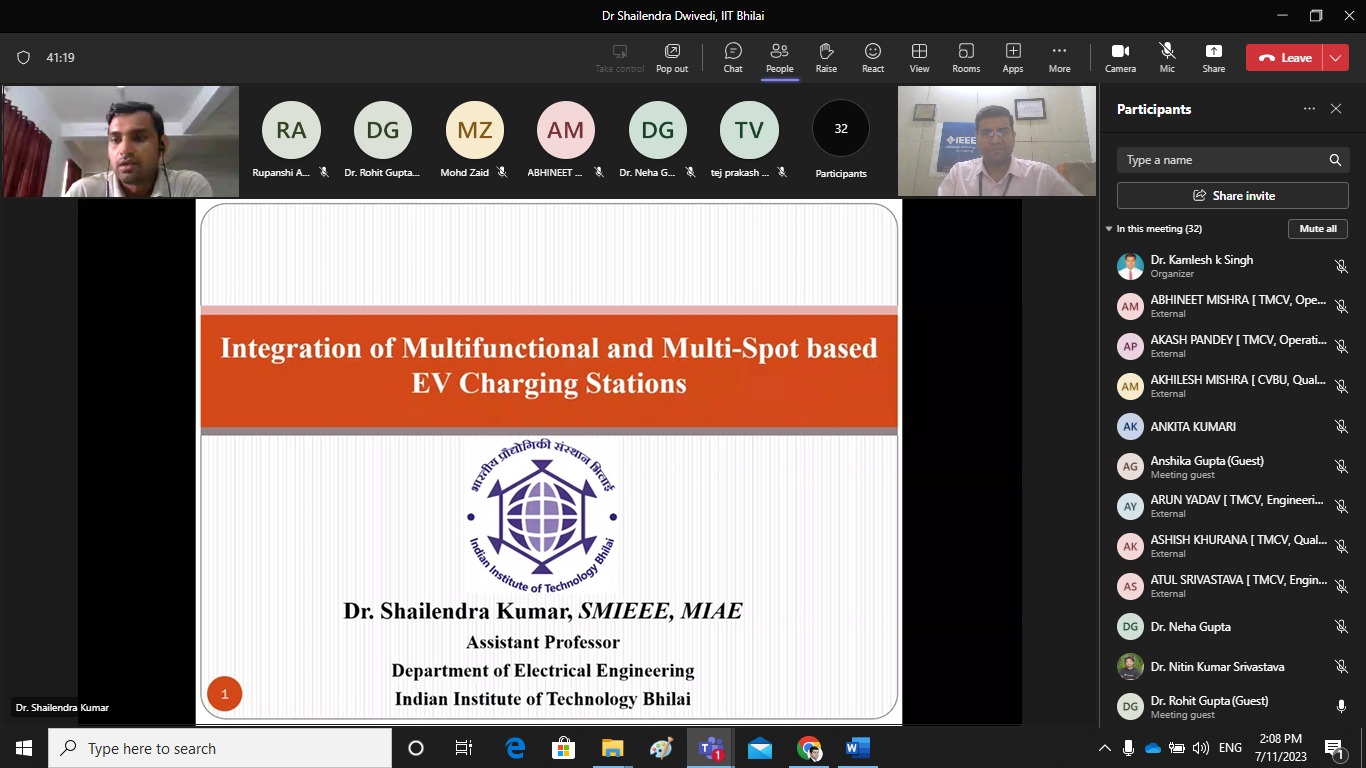Unmute the Mic in toolbar
Image resolution: width=1366 pixels, height=768 pixels.
pos(1167,57)
